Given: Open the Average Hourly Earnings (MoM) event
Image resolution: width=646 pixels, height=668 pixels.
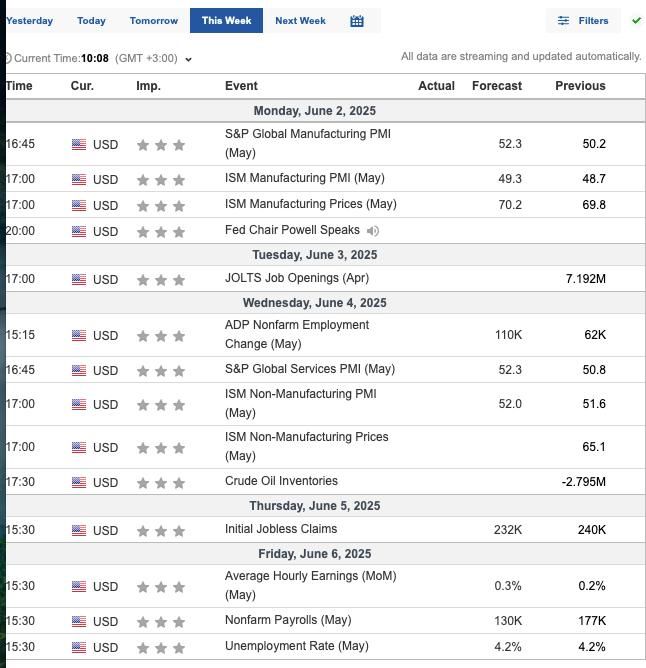Looking at the screenshot, I should click(310, 585).
